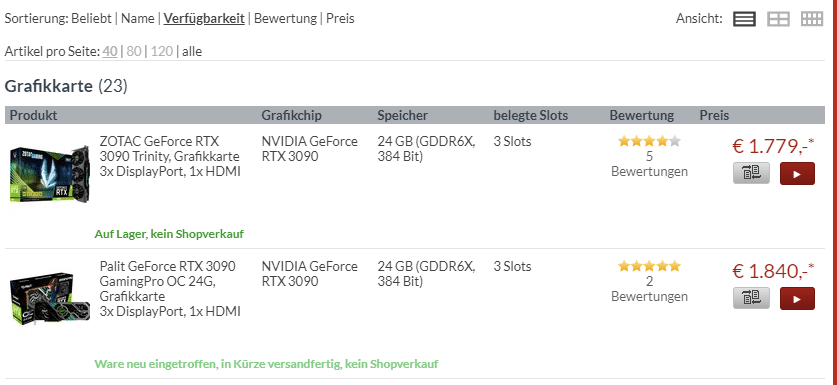This screenshot has height=385, width=837.
Task: Click the ZOTAC graphics card thumbnail
Action: (50, 174)
